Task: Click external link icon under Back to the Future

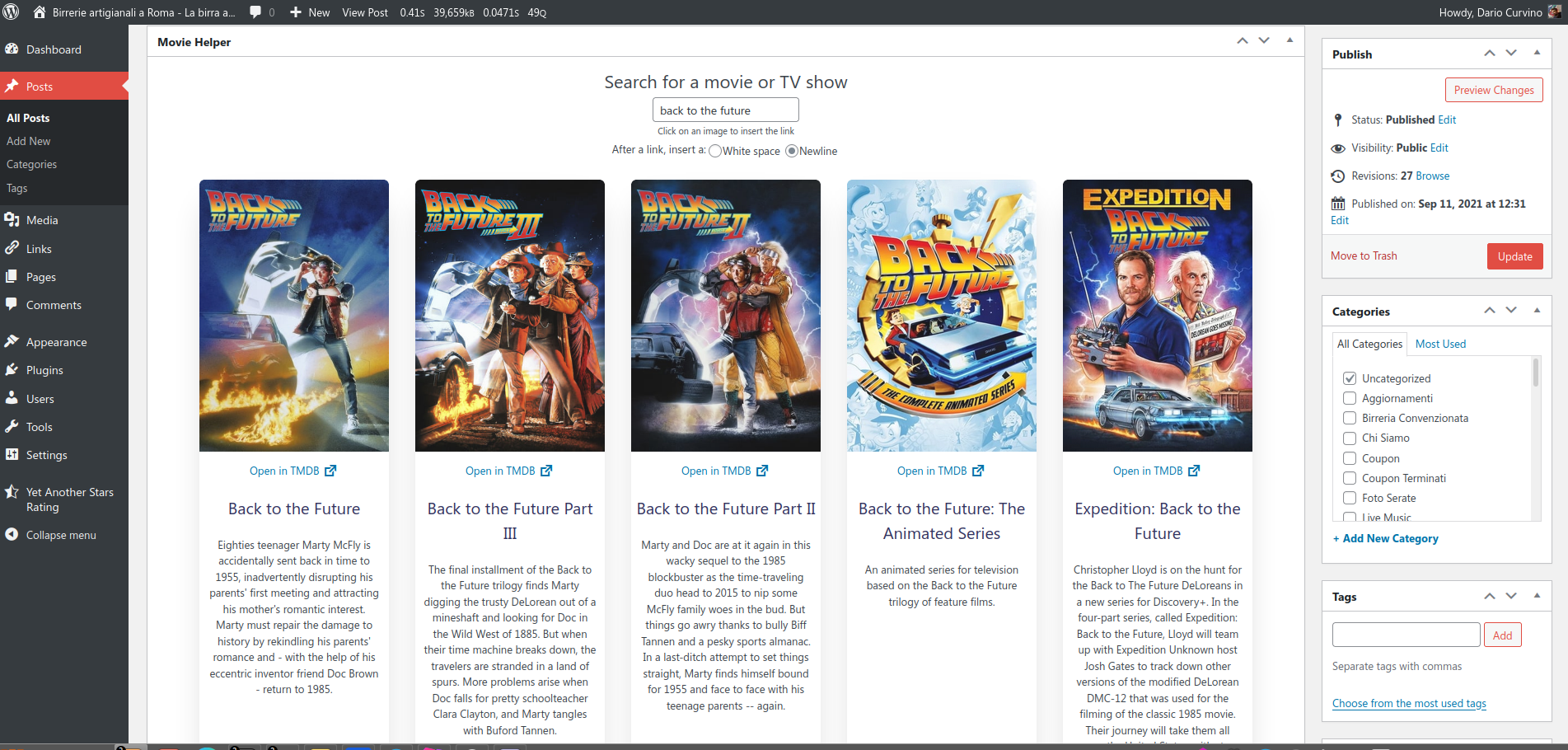Action: [330, 471]
